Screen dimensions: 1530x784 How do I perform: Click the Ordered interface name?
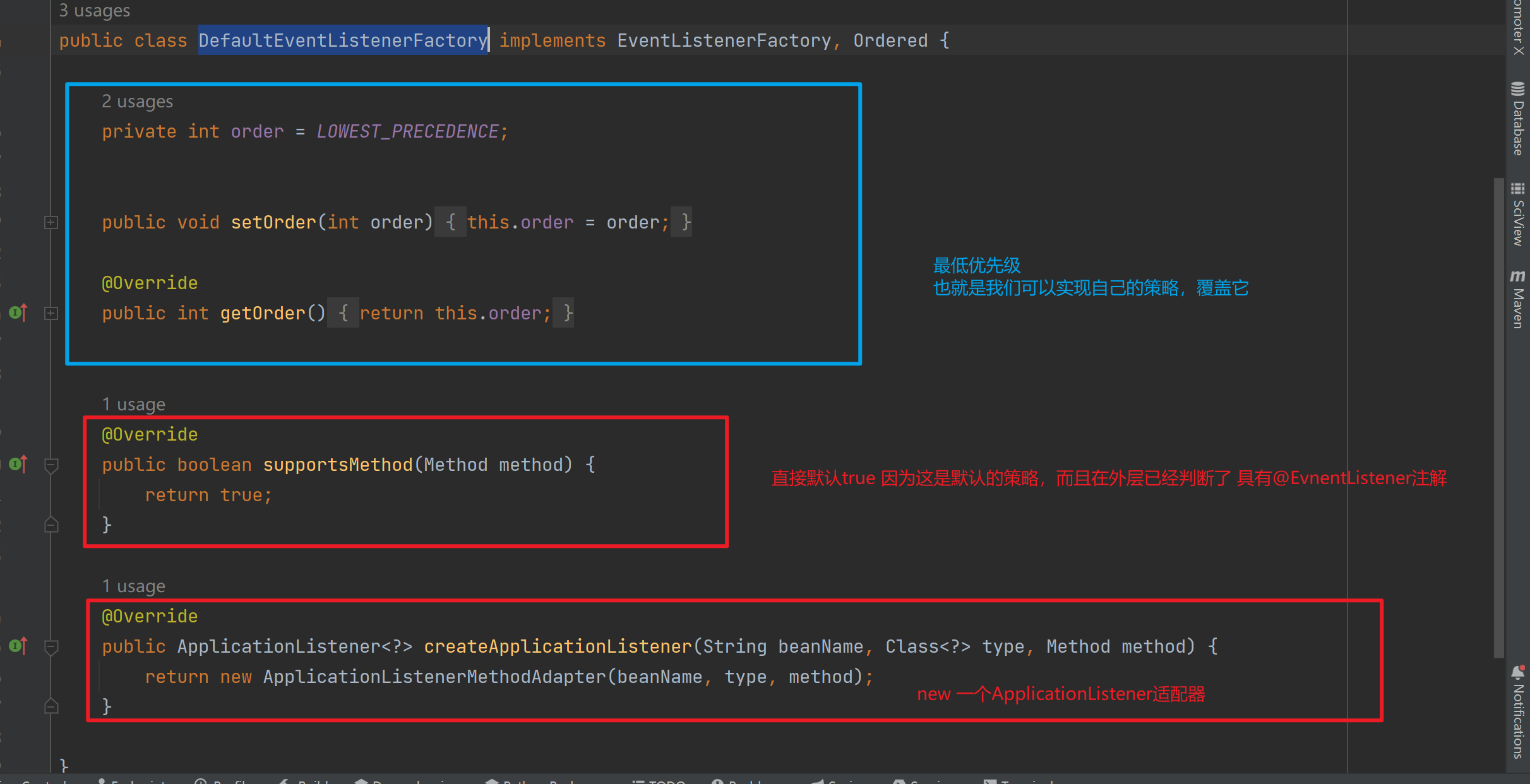point(890,40)
